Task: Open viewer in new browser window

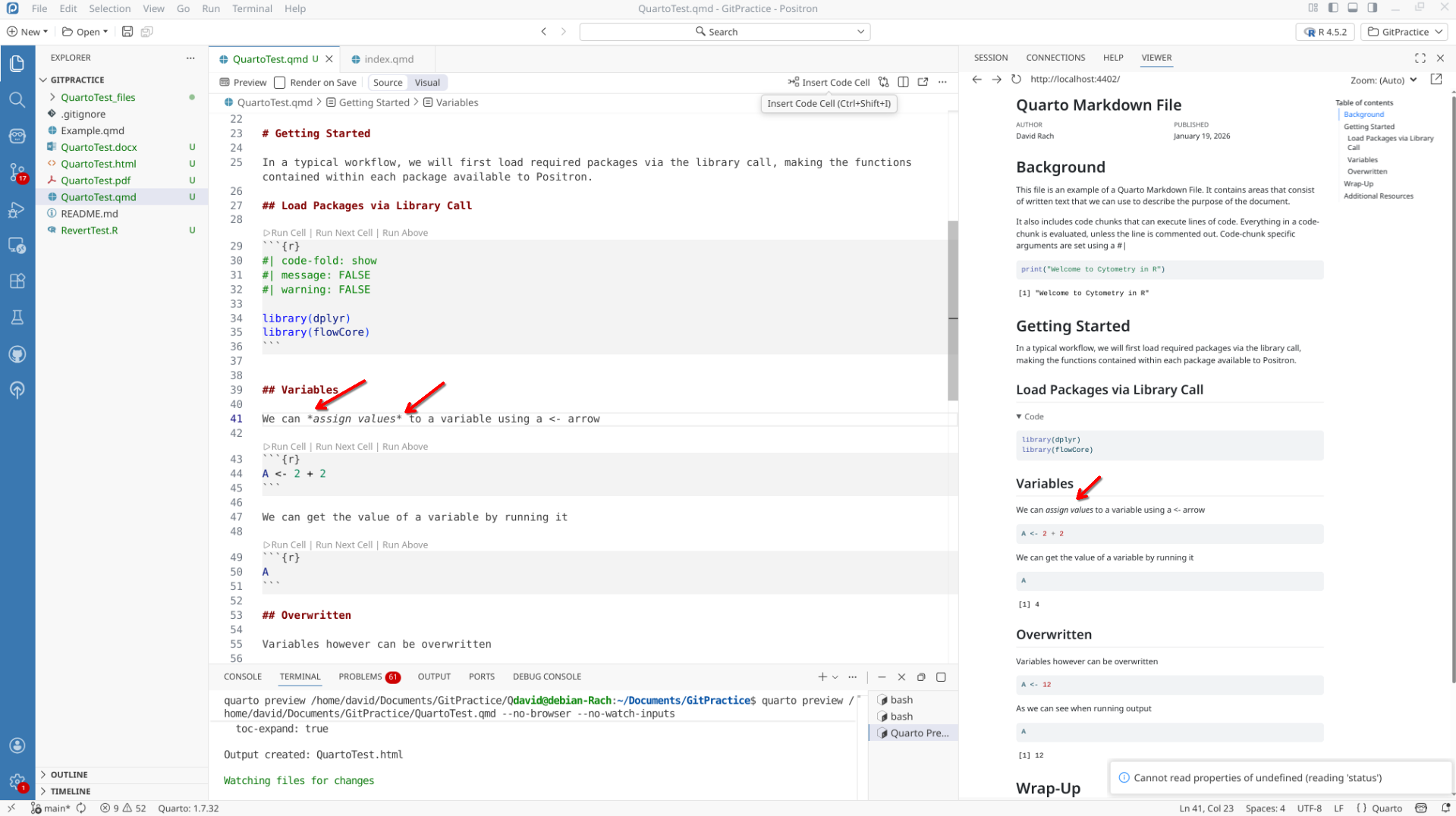Action: point(1436,79)
